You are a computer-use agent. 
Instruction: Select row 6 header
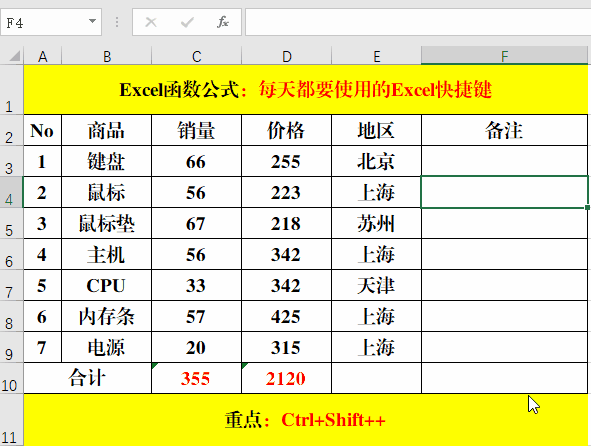[11, 254]
